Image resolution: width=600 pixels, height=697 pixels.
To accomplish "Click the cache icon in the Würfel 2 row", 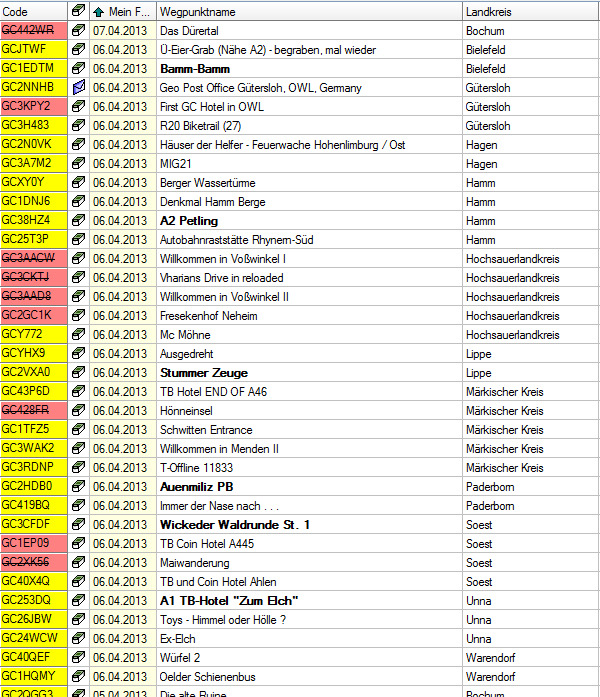I will coord(79,657).
